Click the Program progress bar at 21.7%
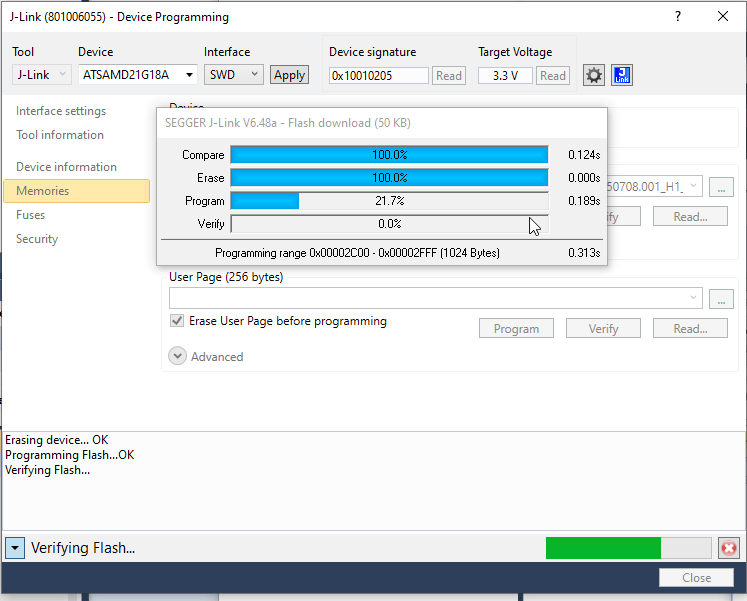This screenshot has height=601, width=747. [x=390, y=200]
